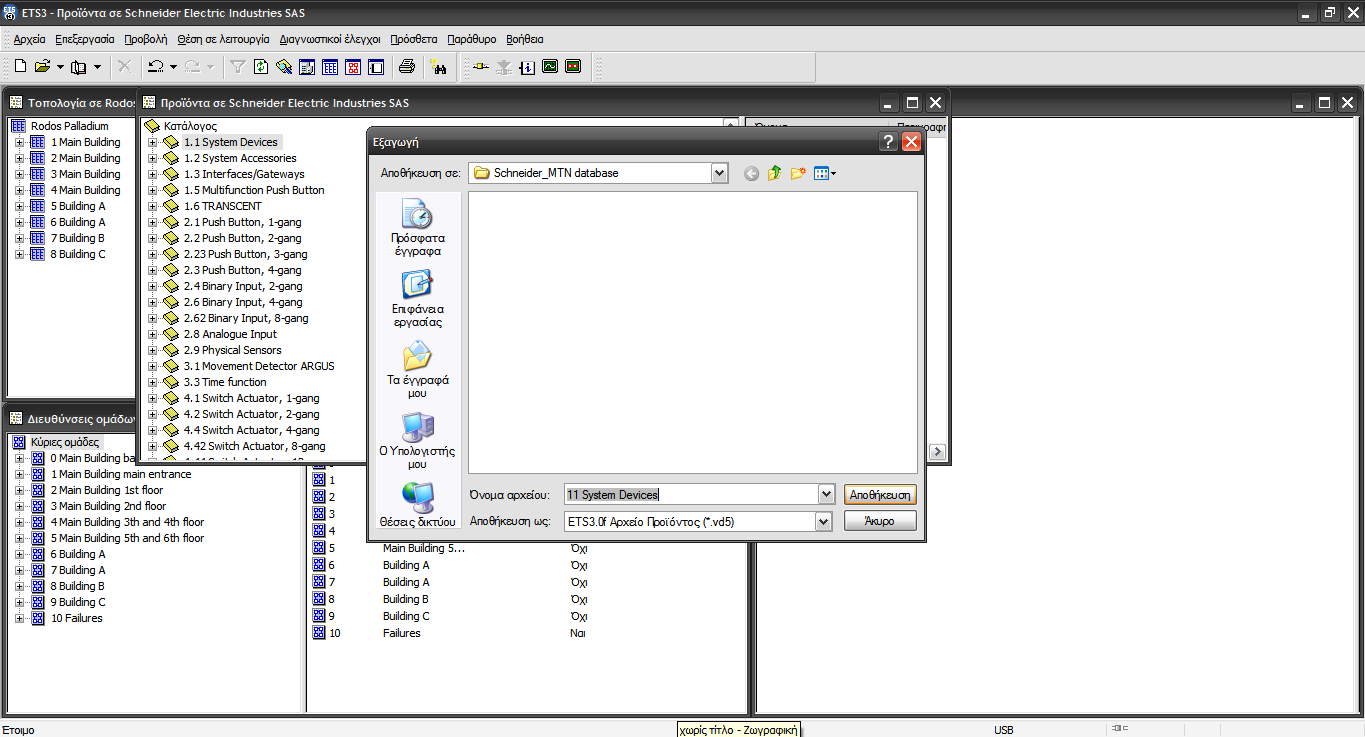Select 5 Main Building 5th and 6th floor

click(x=127, y=538)
